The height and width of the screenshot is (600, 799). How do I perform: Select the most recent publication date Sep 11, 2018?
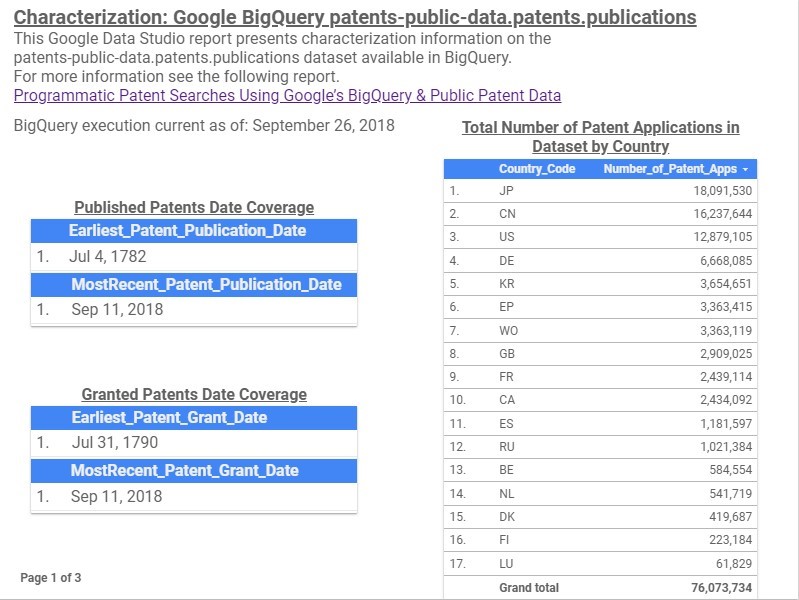[x=117, y=309]
